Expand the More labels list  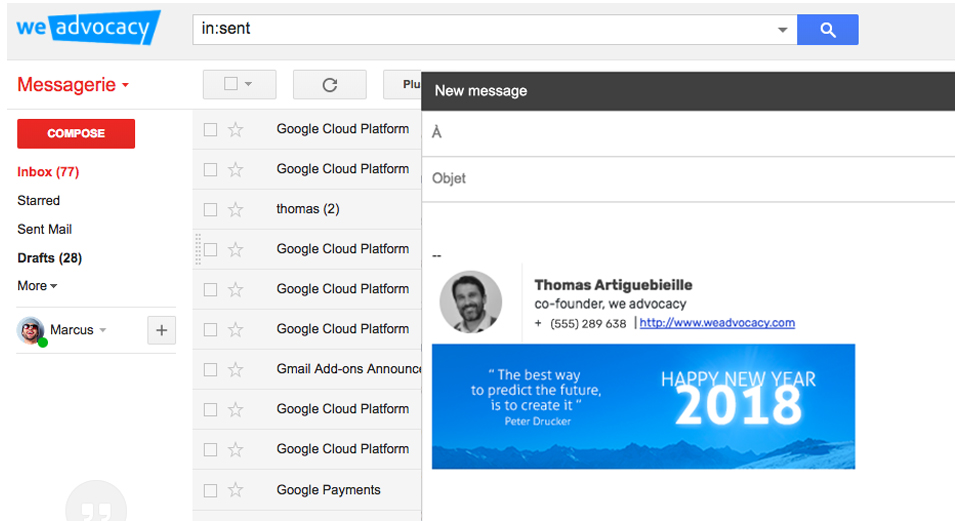(x=37, y=286)
